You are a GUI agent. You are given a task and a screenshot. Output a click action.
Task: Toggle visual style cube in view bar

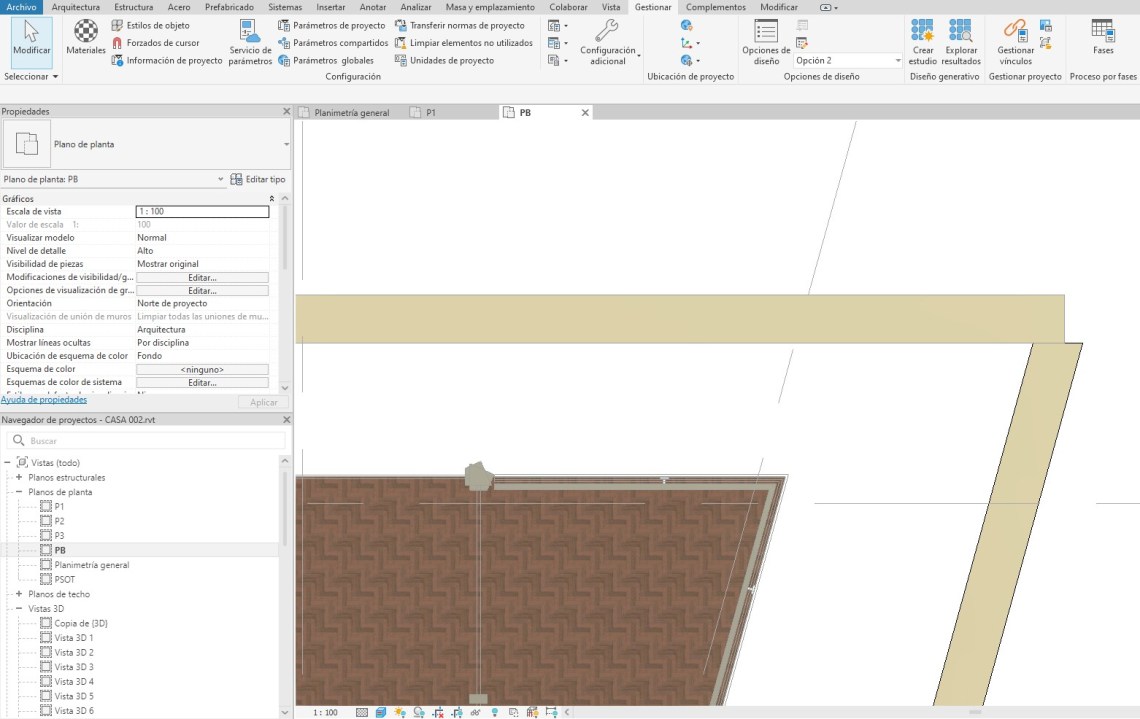381,712
